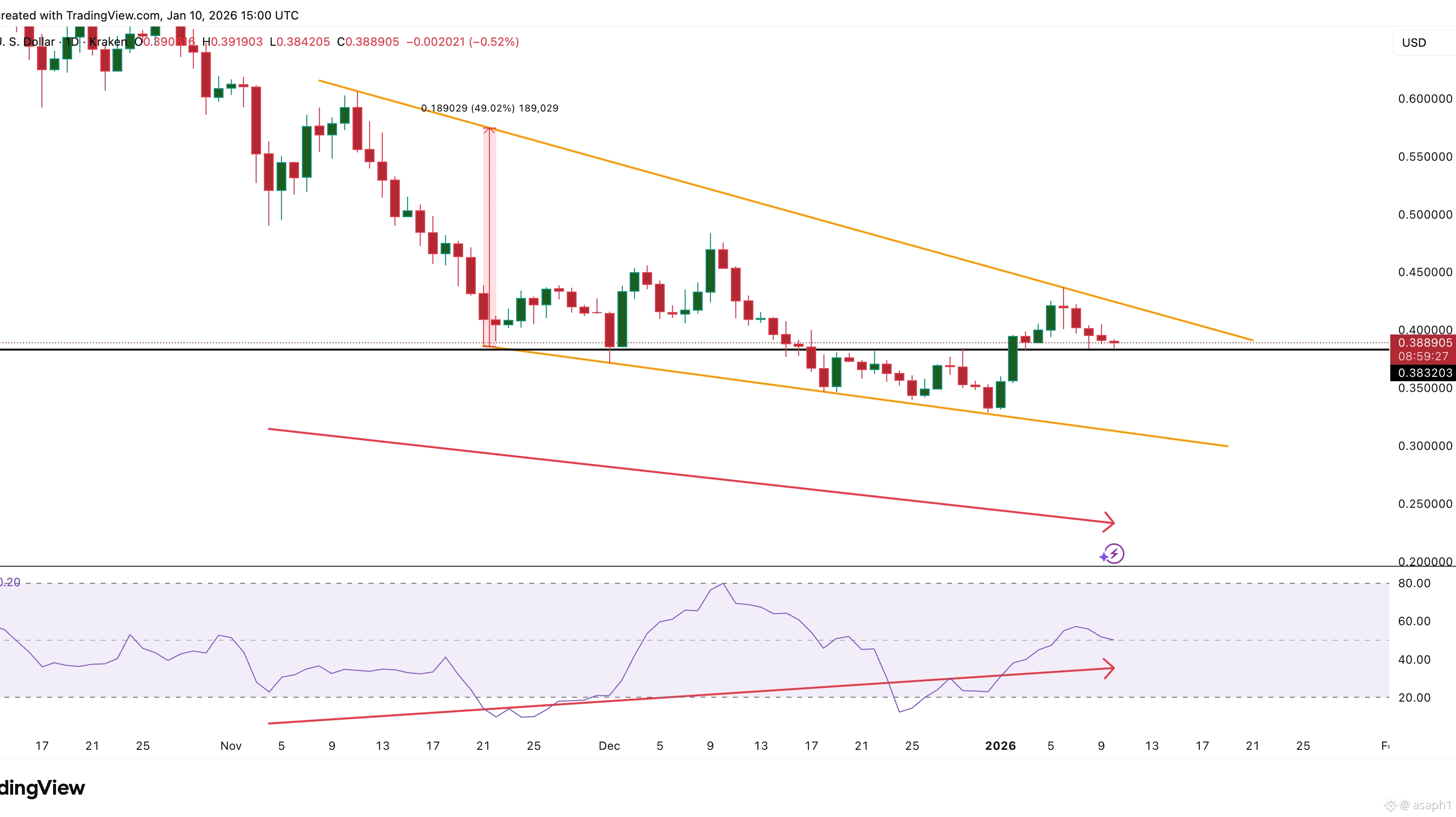Image resolution: width=1456 pixels, height=817 pixels.
Task: Click the TradingView logo at bottom left
Action: coord(42,788)
